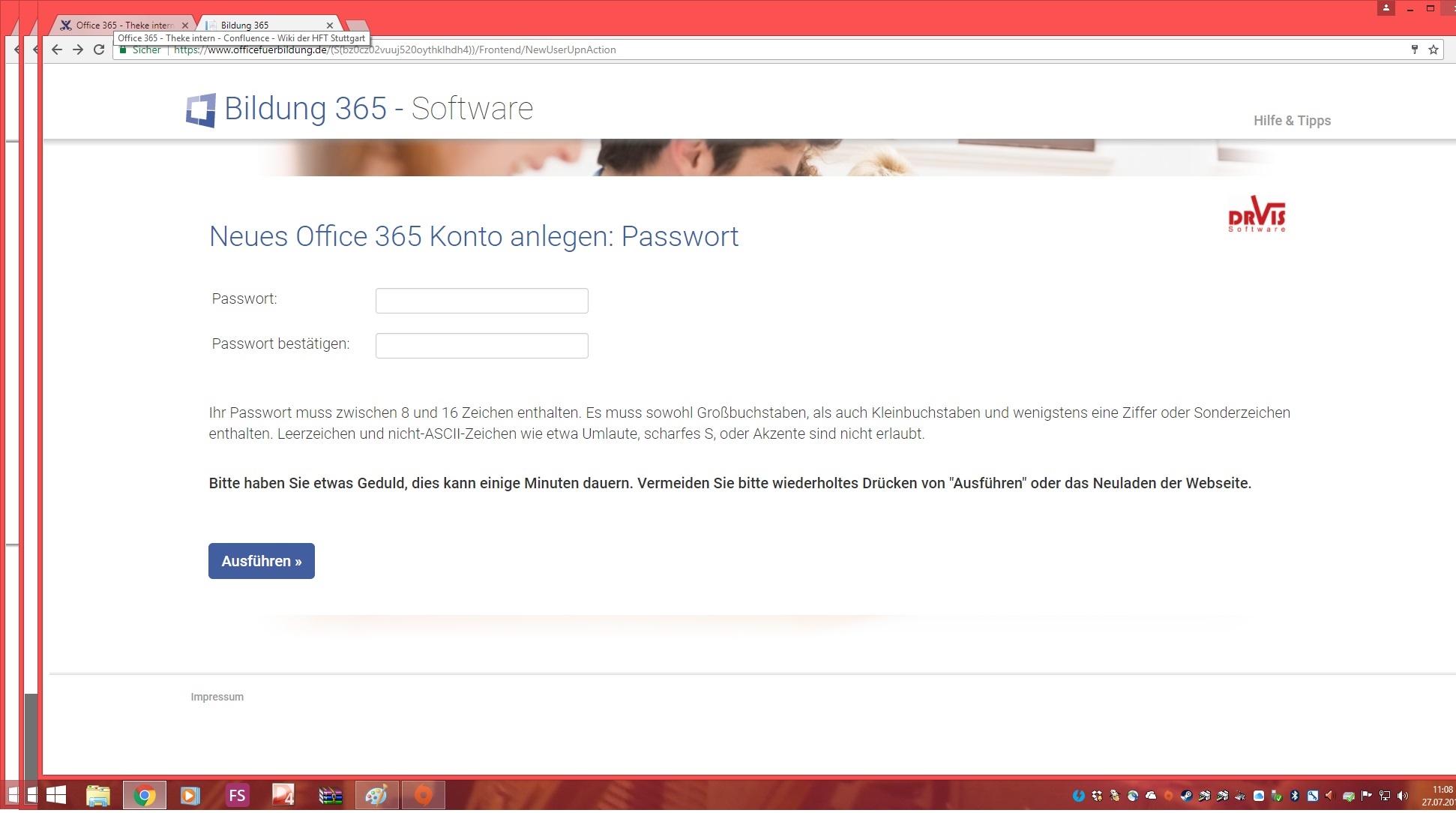The width and height of the screenshot is (1456, 813).
Task: Click the browser back arrow
Action: (x=57, y=49)
